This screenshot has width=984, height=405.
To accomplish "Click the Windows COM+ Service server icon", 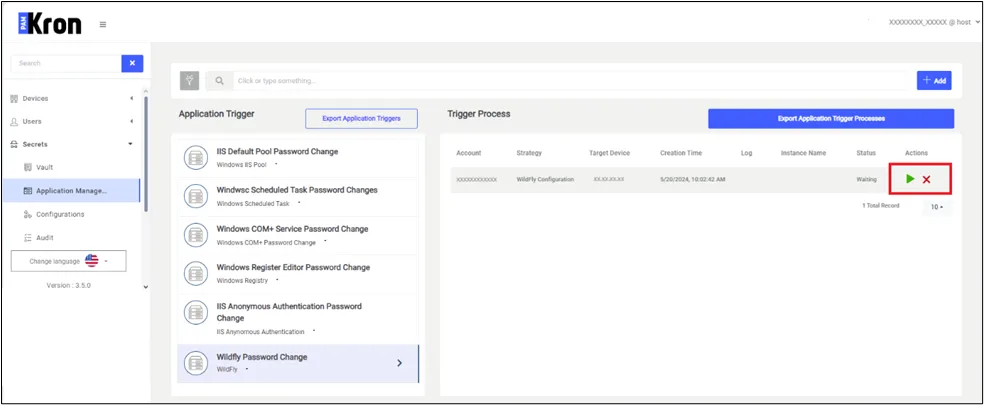I will point(196,235).
